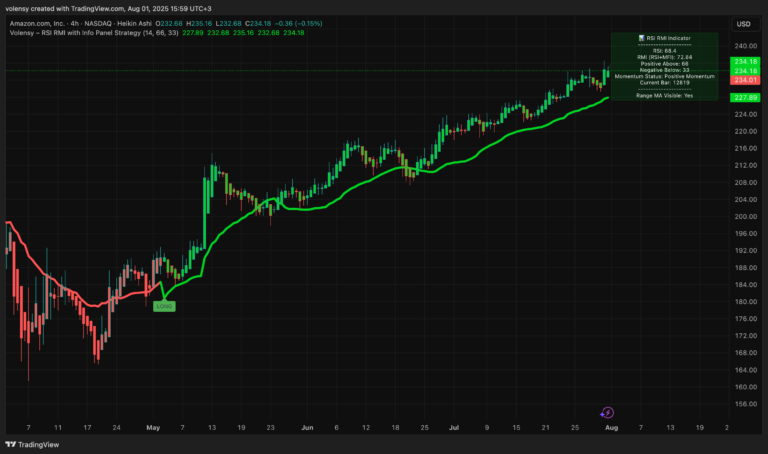Click 'Range MA Visible: Yes' line

664,96
